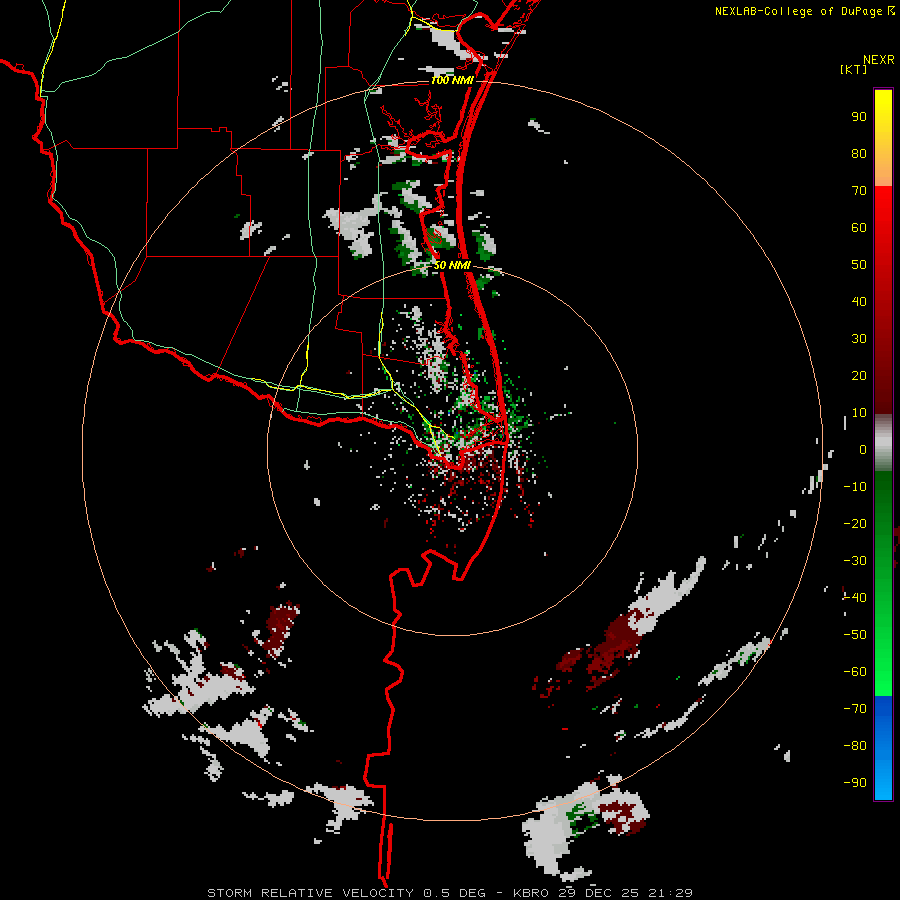Click the gray zero-velocity segment of color bar
The image size is (900, 900).
click(883, 443)
